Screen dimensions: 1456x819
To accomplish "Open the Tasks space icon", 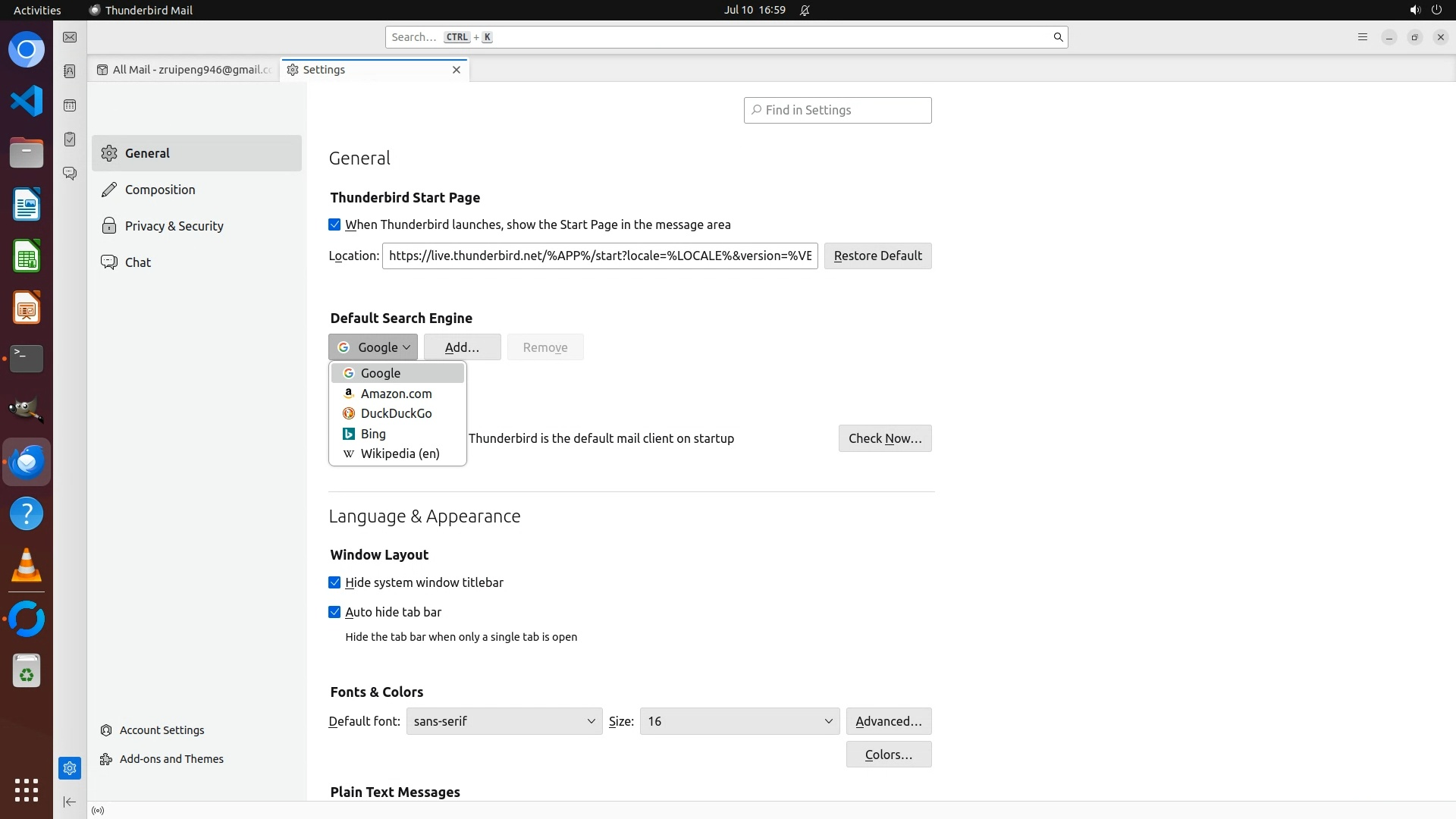I will 70,140.
